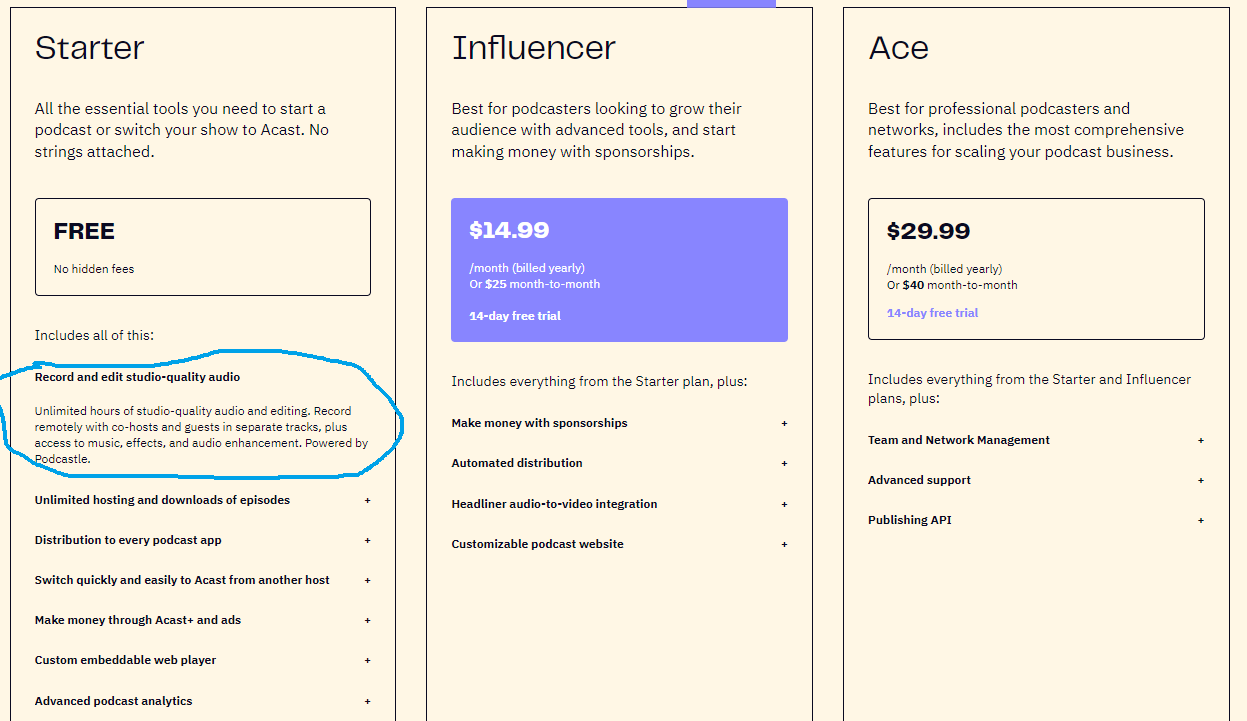Collapse 'Record and edit studio-quality audio' heading

[138, 377]
